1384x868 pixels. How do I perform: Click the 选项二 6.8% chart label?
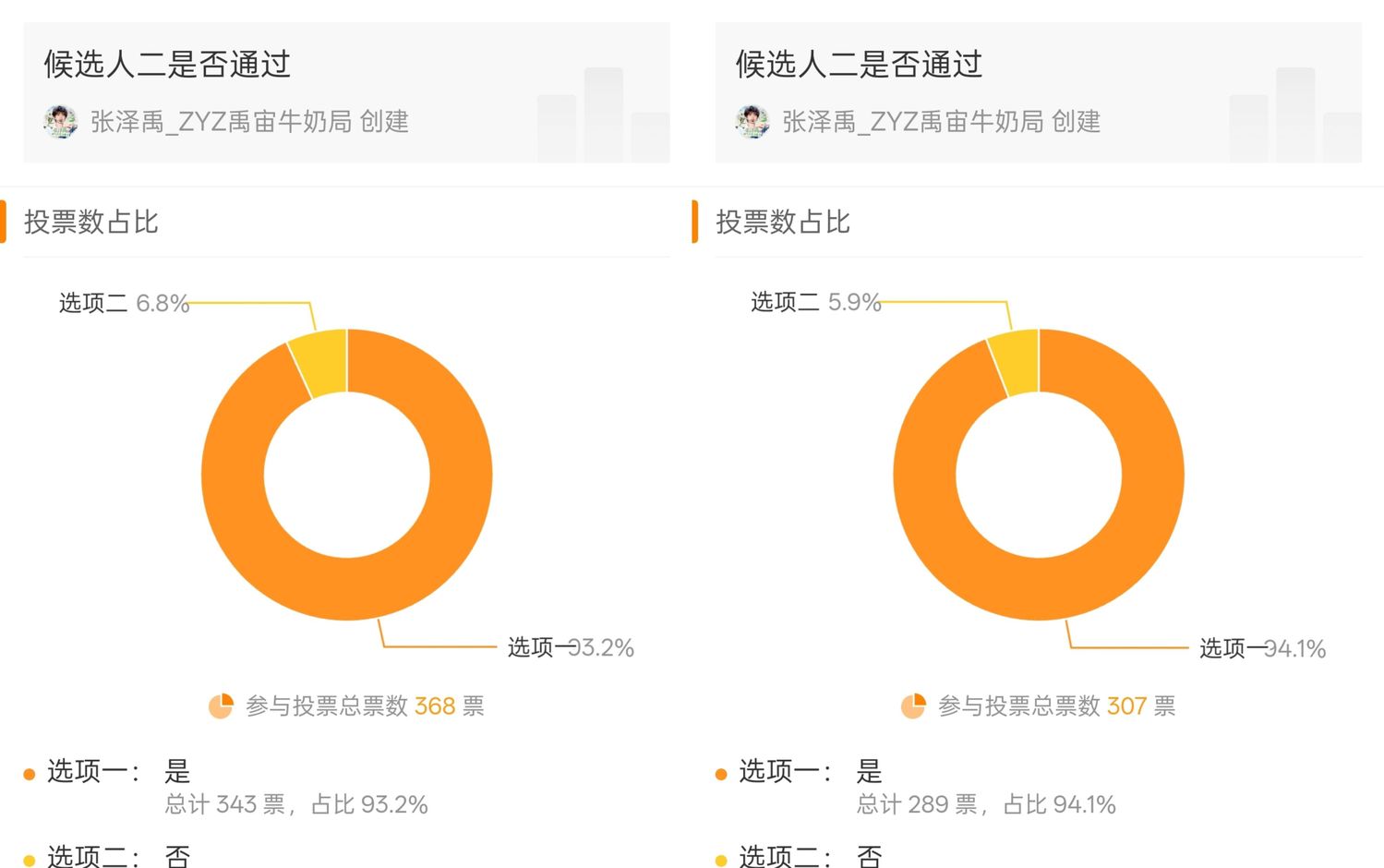[124, 303]
